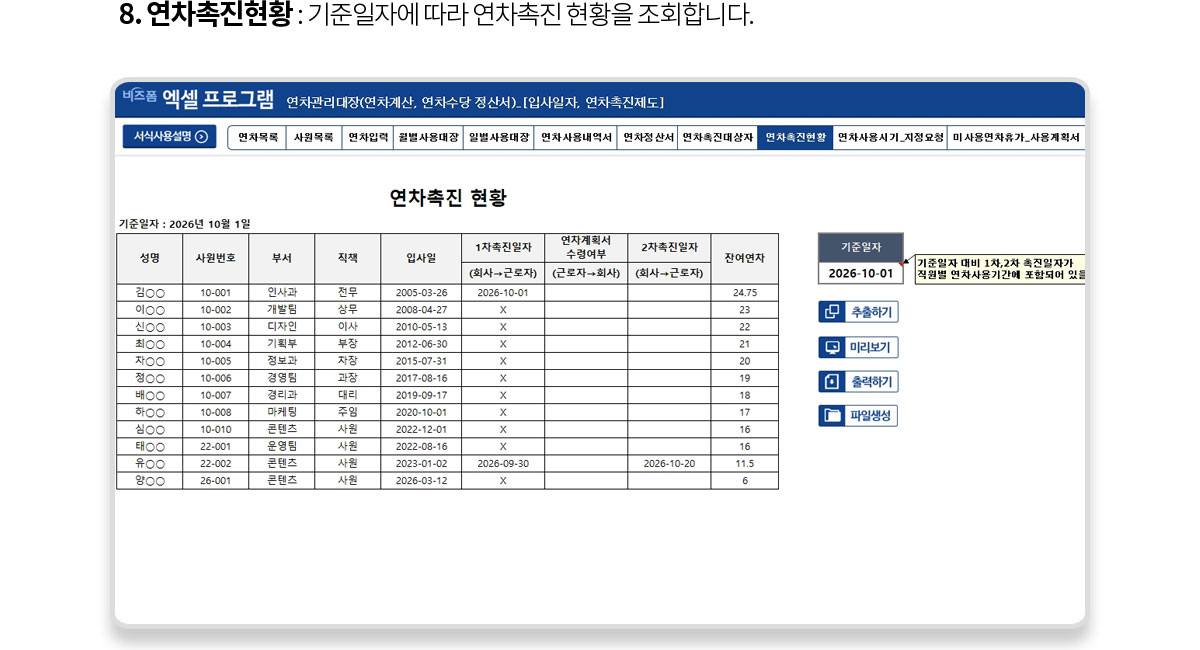Screen dimensions: 1200x650
Task: Click the 기준일자 input showing 2026-10-01
Action: coord(861,273)
